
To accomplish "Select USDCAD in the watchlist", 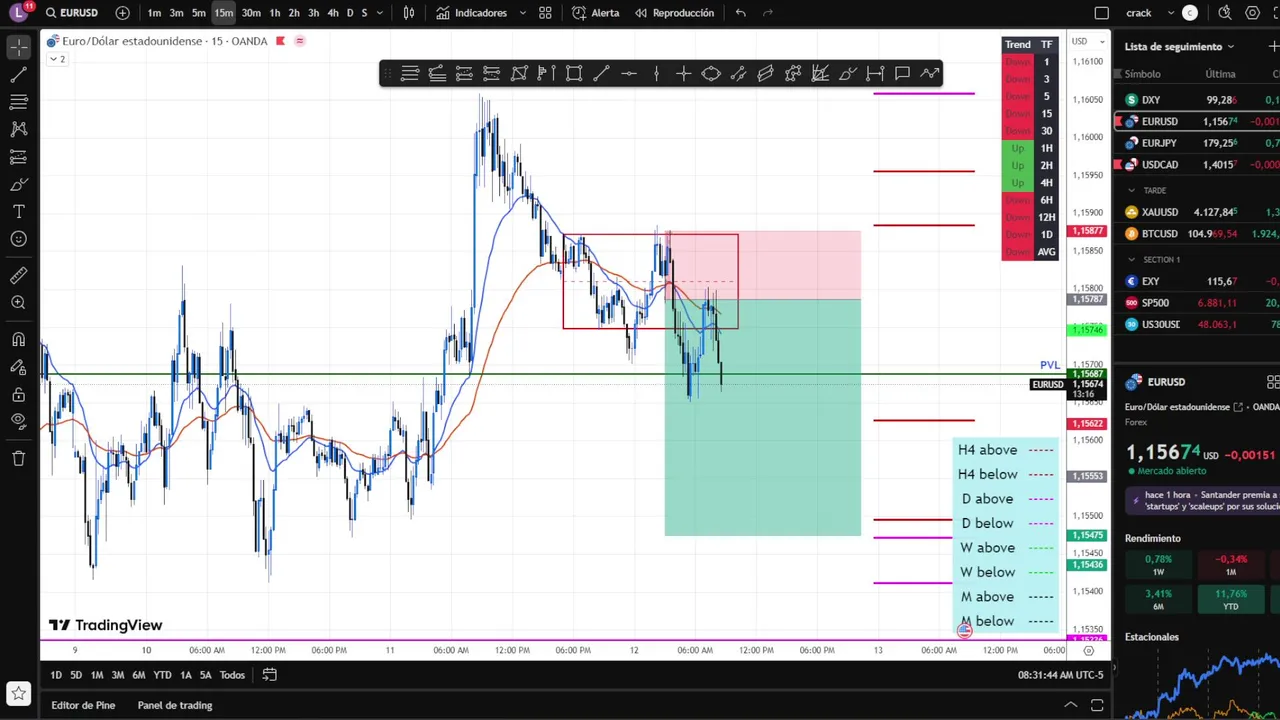I will (x=1198, y=164).
